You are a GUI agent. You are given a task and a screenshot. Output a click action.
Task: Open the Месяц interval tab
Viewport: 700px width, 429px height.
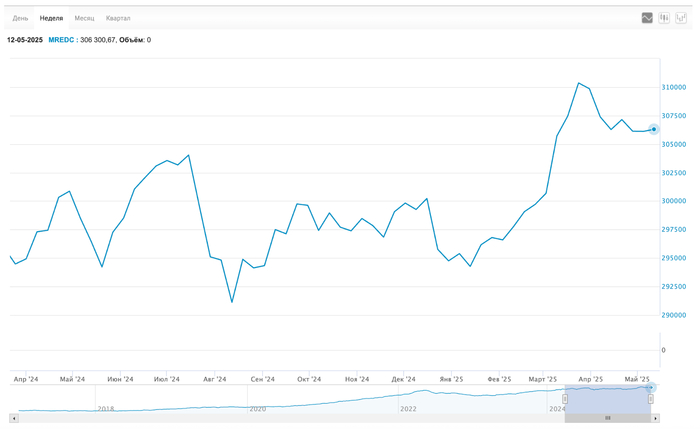[84, 18]
